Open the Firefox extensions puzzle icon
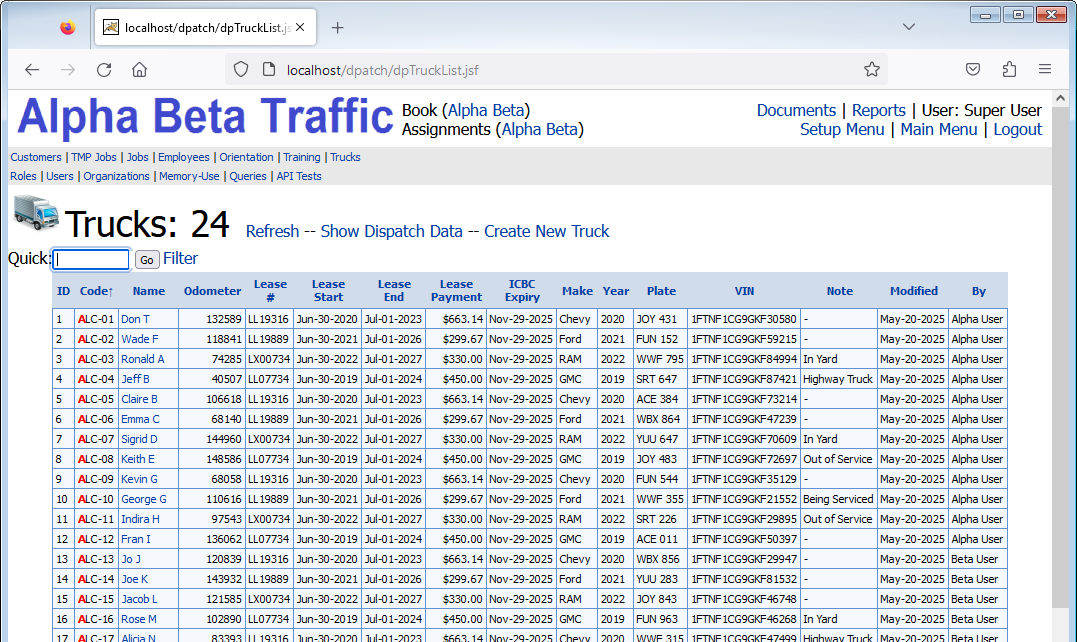The height and width of the screenshot is (642, 1077). 1008,70
